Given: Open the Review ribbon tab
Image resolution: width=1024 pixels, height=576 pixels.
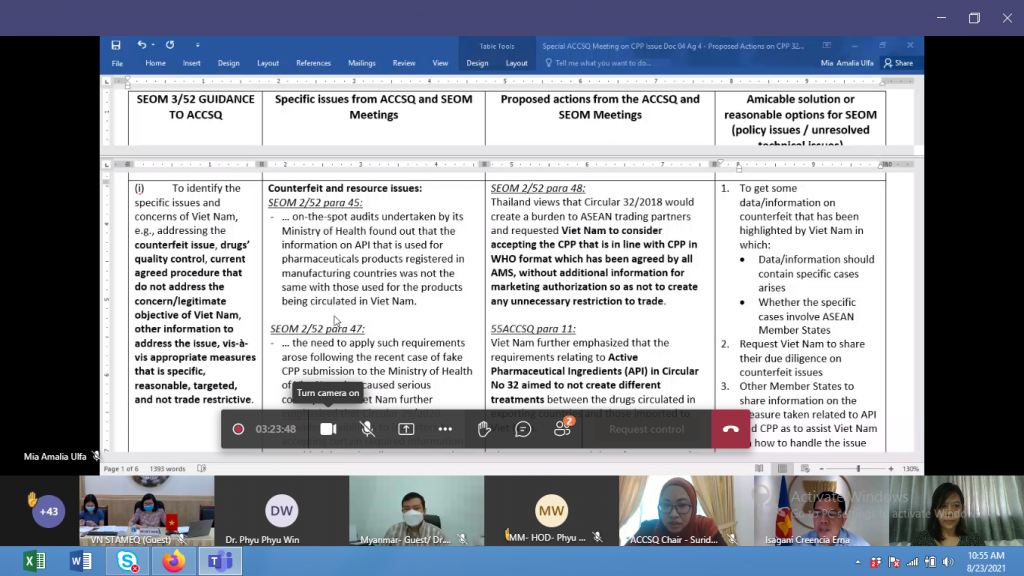Looking at the screenshot, I should (x=404, y=63).
